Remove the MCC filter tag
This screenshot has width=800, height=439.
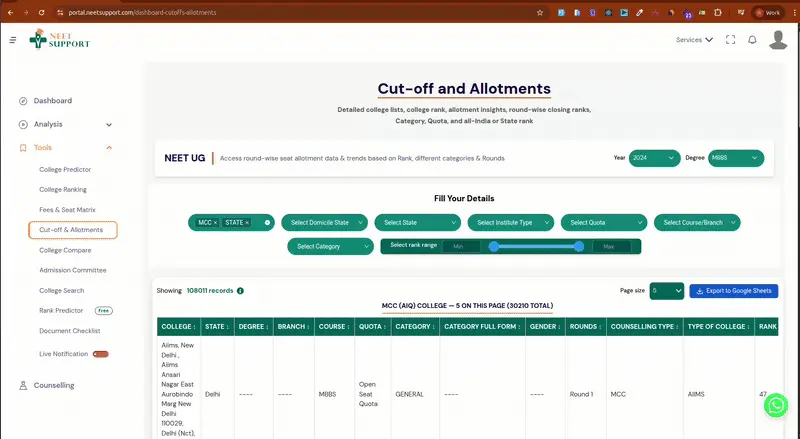point(215,222)
